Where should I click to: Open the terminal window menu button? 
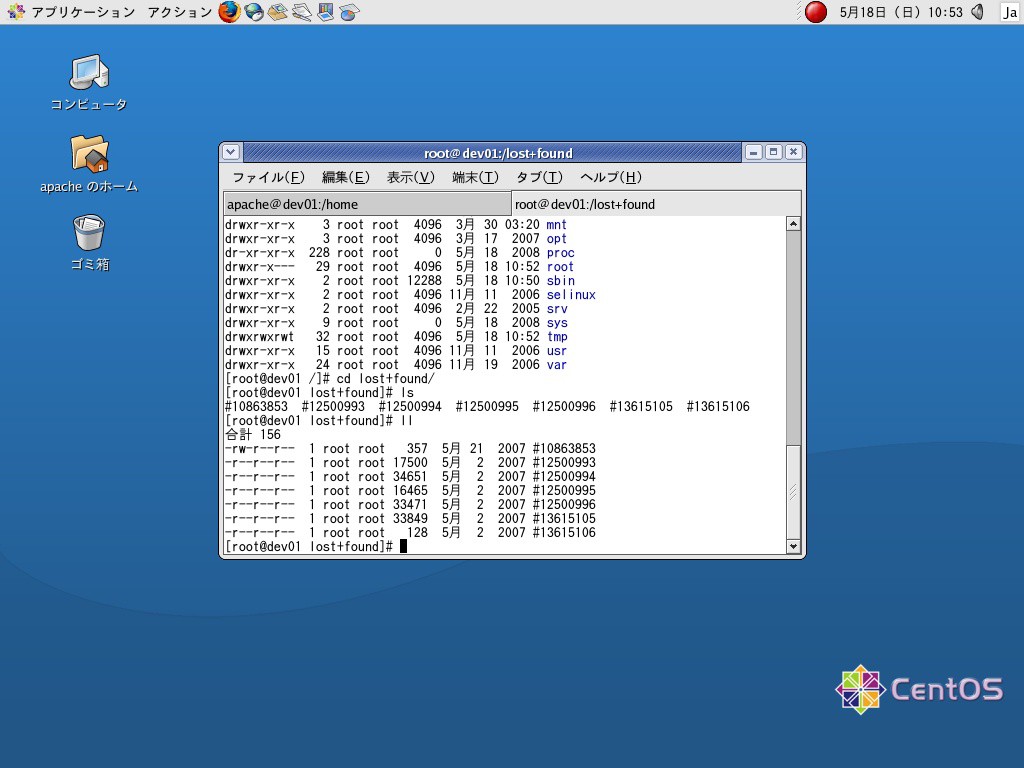click(x=231, y=152)
